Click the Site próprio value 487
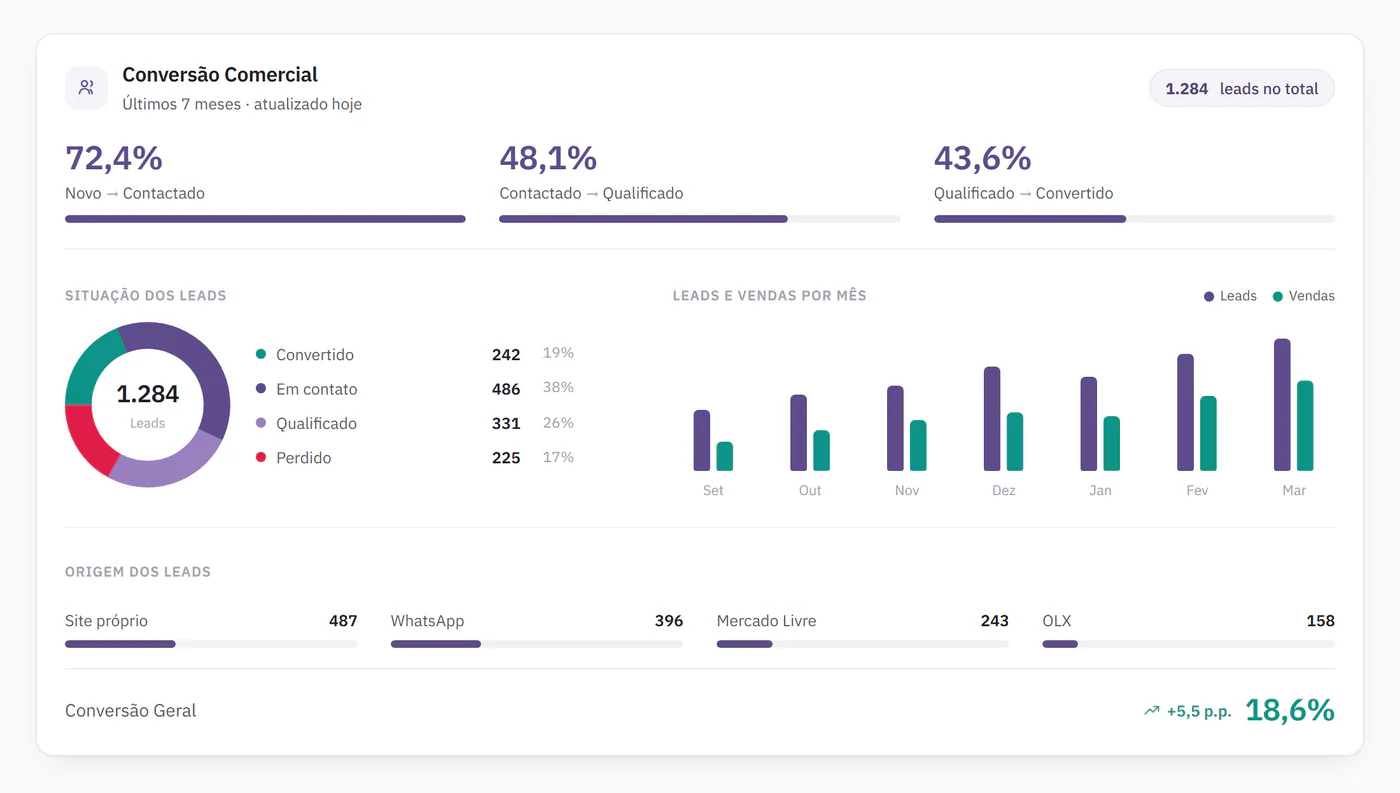 click(343, 621)
